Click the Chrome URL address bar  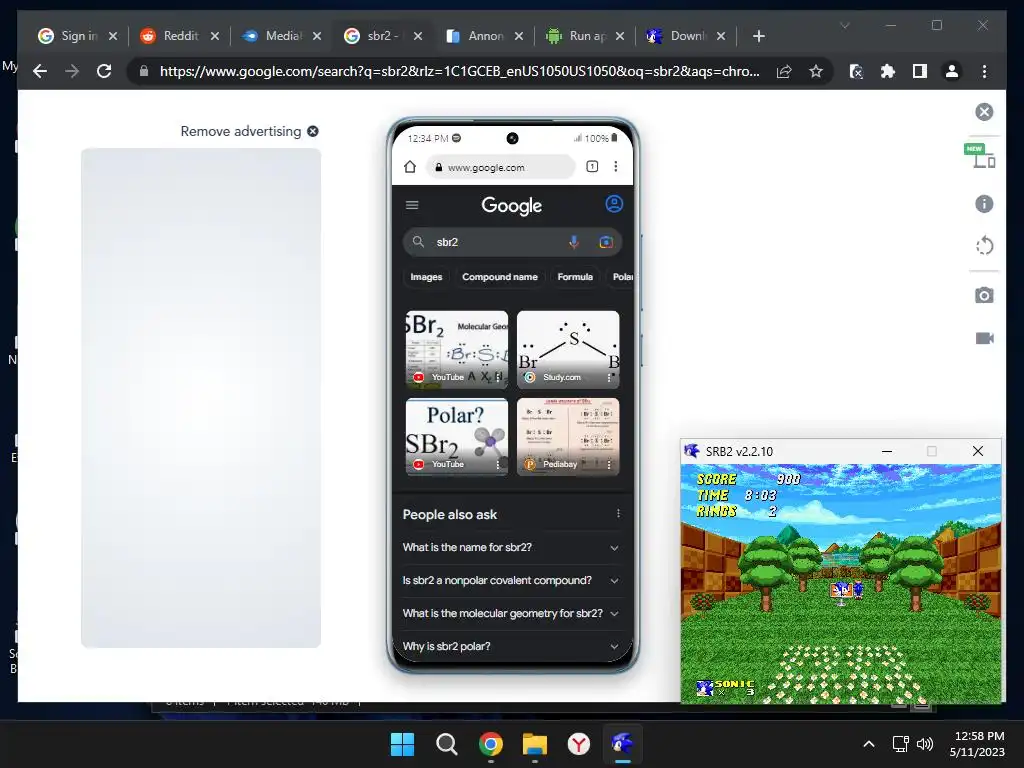(459, 71)
